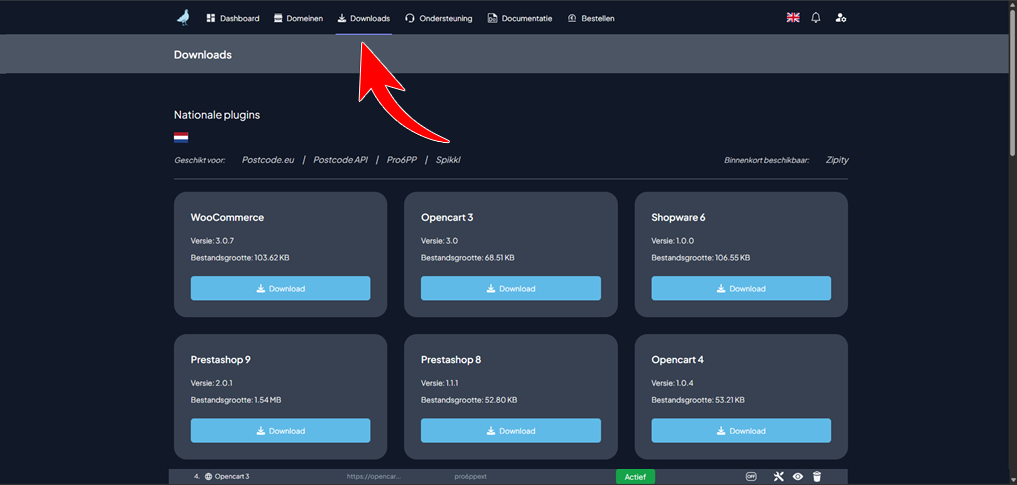Download the WooCommerce plugin
The image size is (1017, 485).
pyautogui.click(x=280, y=288)
